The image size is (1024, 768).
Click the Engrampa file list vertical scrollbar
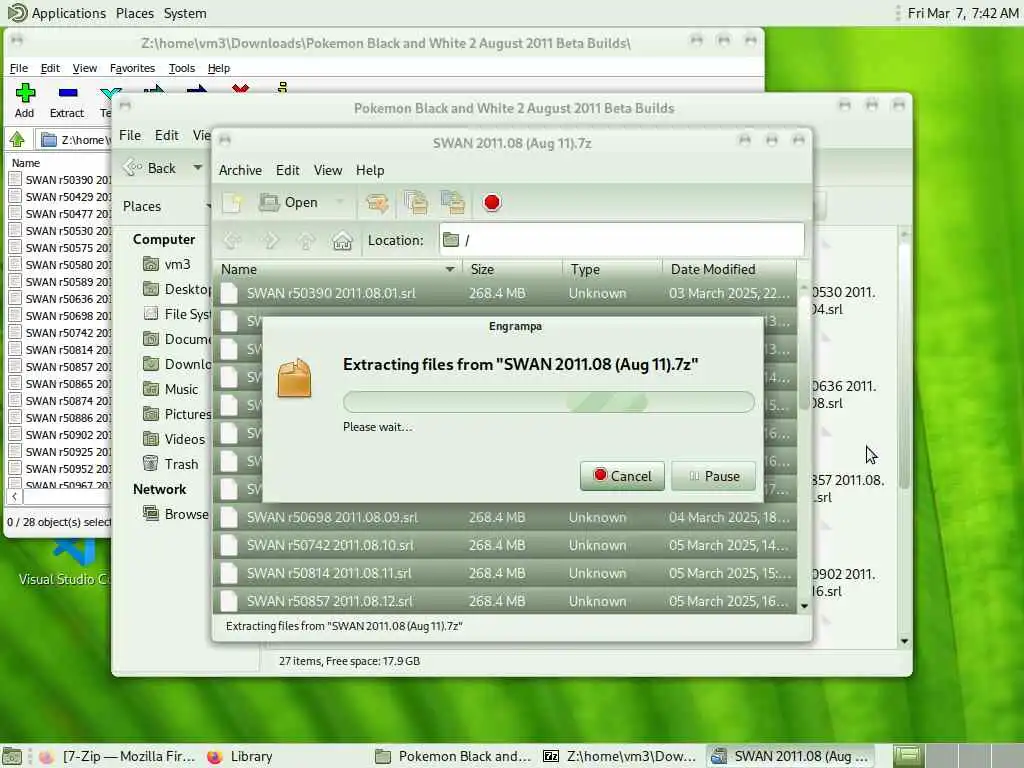point(804,353)
